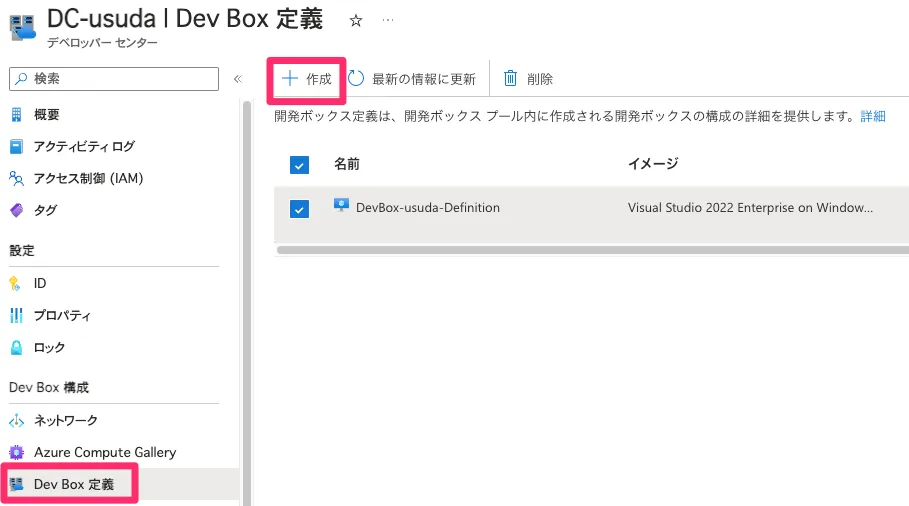The height and width of the screenshot is (506, 909).
Task: Favorite this page with the star icon
Action: coord(356,21)
